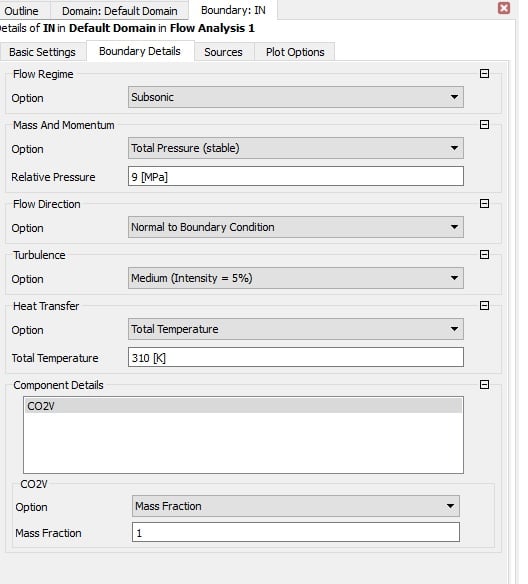
Task: Open the Plot Options tab
Action: pyautogui.click(x=295, y=52)
